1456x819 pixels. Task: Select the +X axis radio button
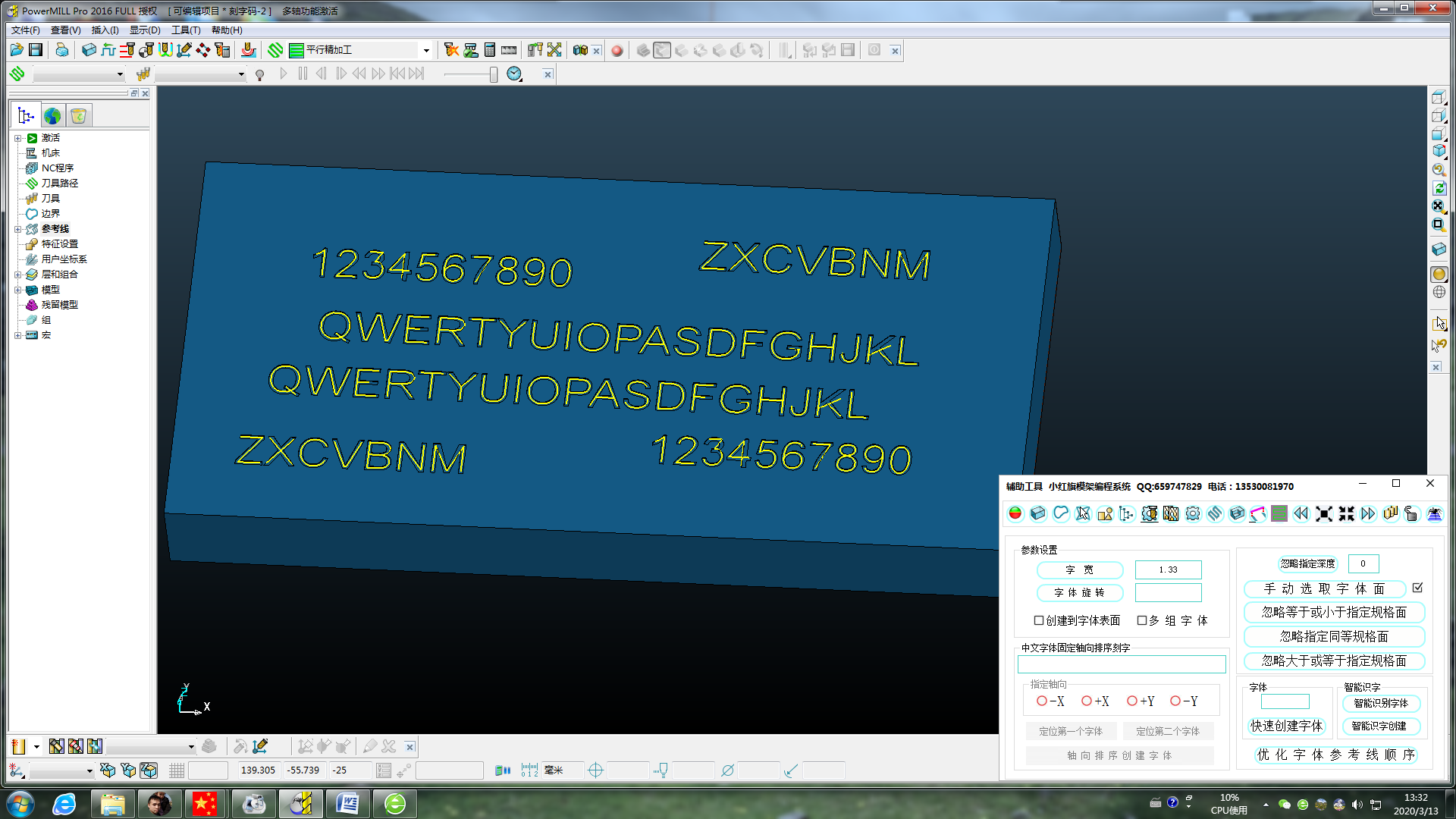click(1087, 701)
